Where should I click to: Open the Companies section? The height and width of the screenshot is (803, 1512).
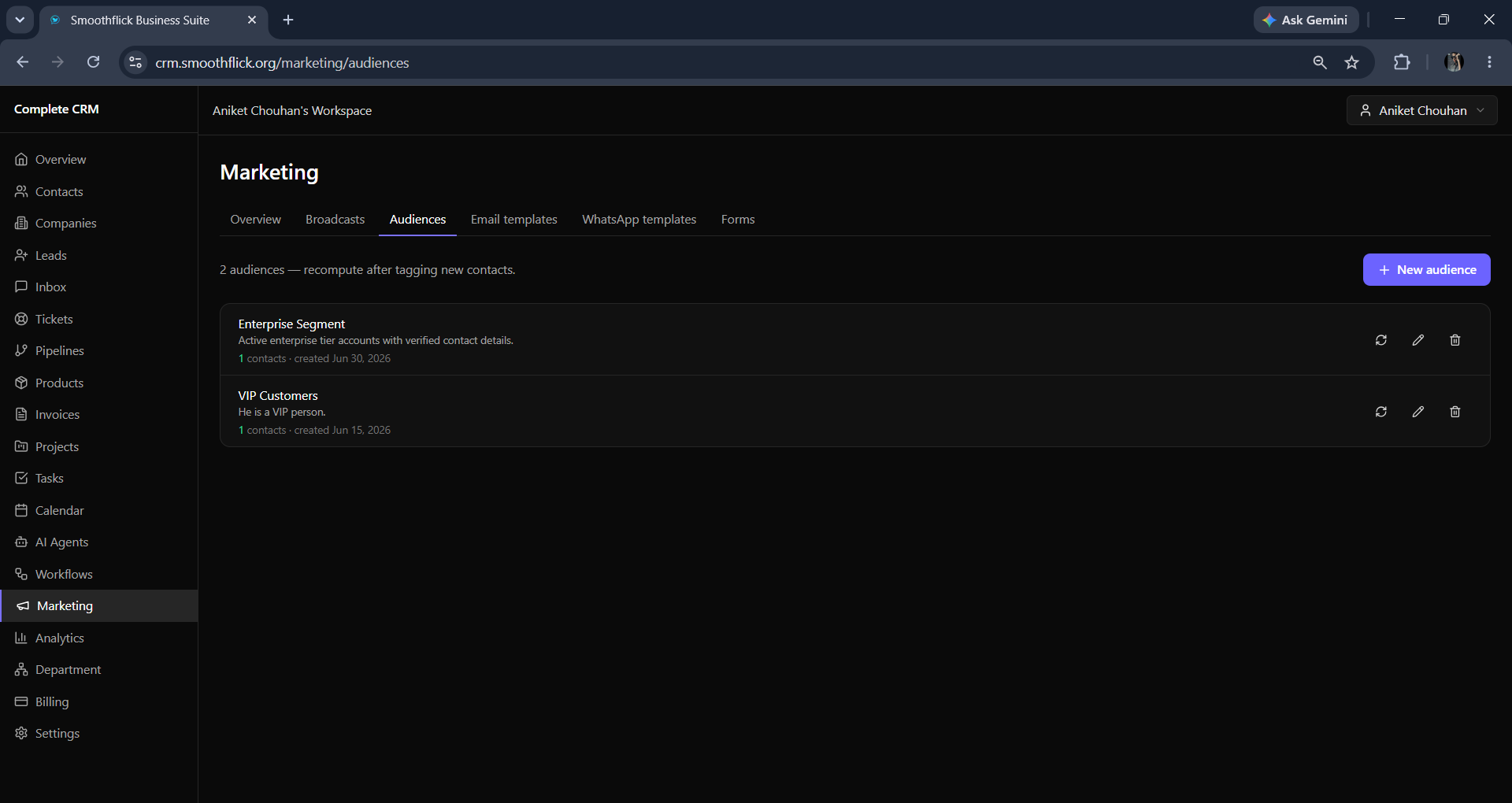(98, 224)
